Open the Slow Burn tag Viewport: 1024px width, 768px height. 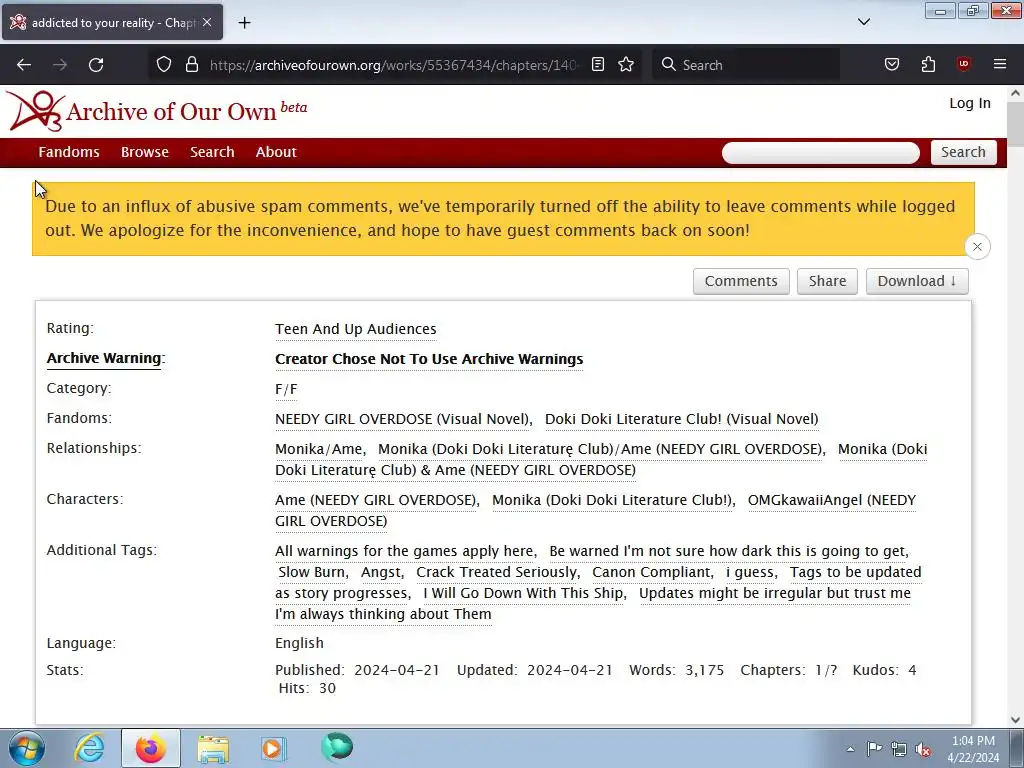(x=312, y=572)
